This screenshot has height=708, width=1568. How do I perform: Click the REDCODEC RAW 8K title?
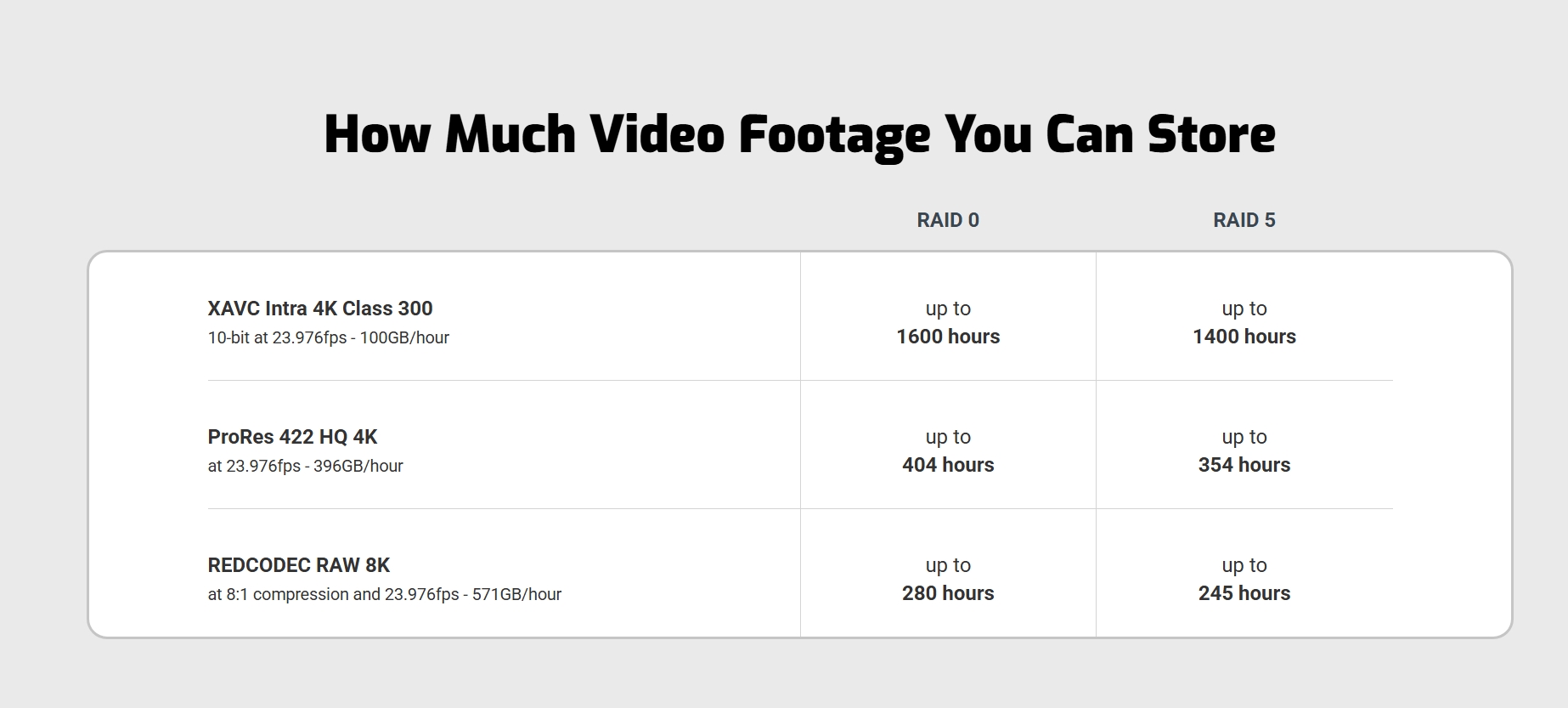tap(299, 565)
